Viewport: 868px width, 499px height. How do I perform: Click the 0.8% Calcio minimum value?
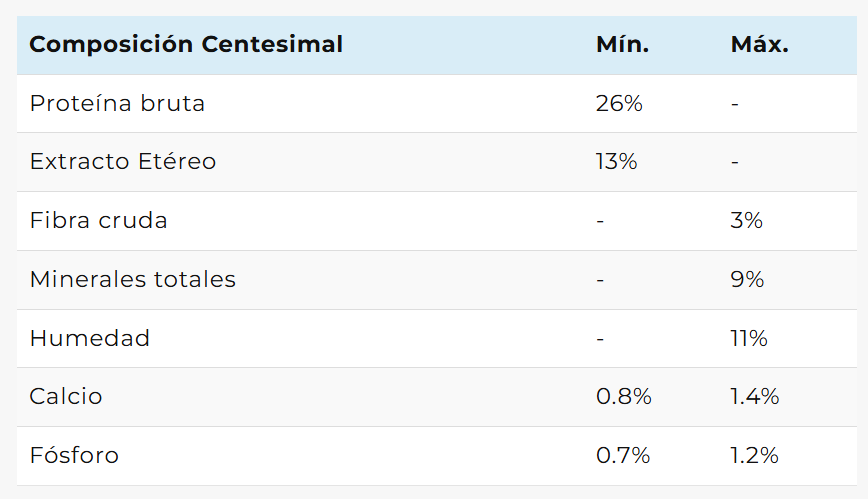[624, 396]
